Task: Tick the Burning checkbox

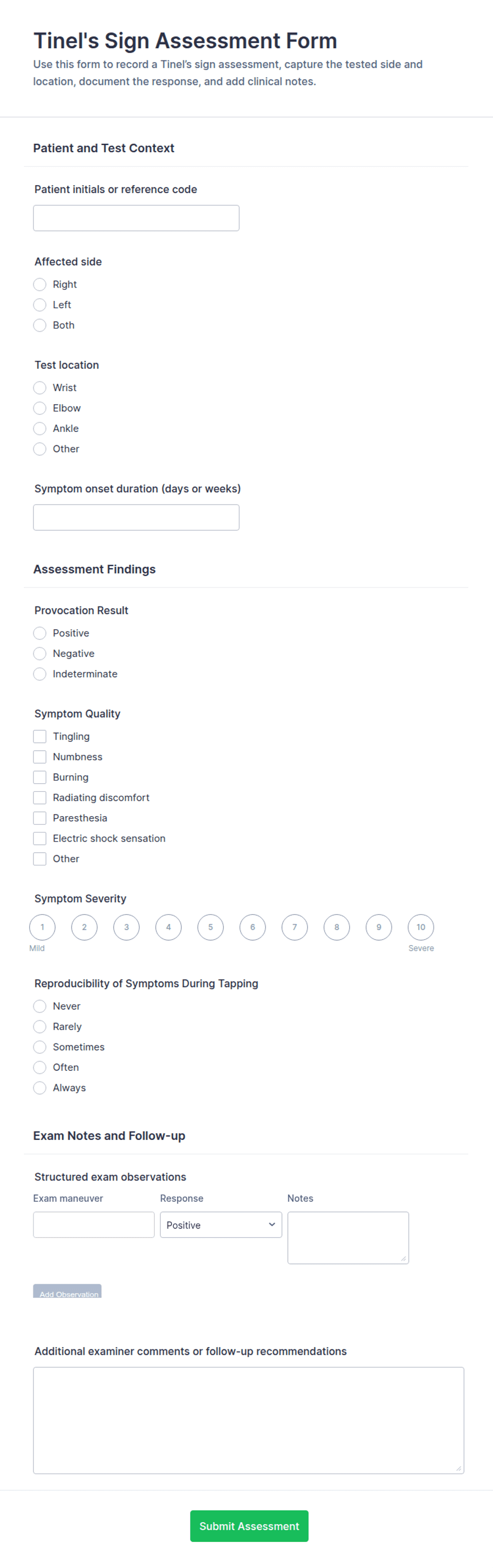Action: point(40,777)
